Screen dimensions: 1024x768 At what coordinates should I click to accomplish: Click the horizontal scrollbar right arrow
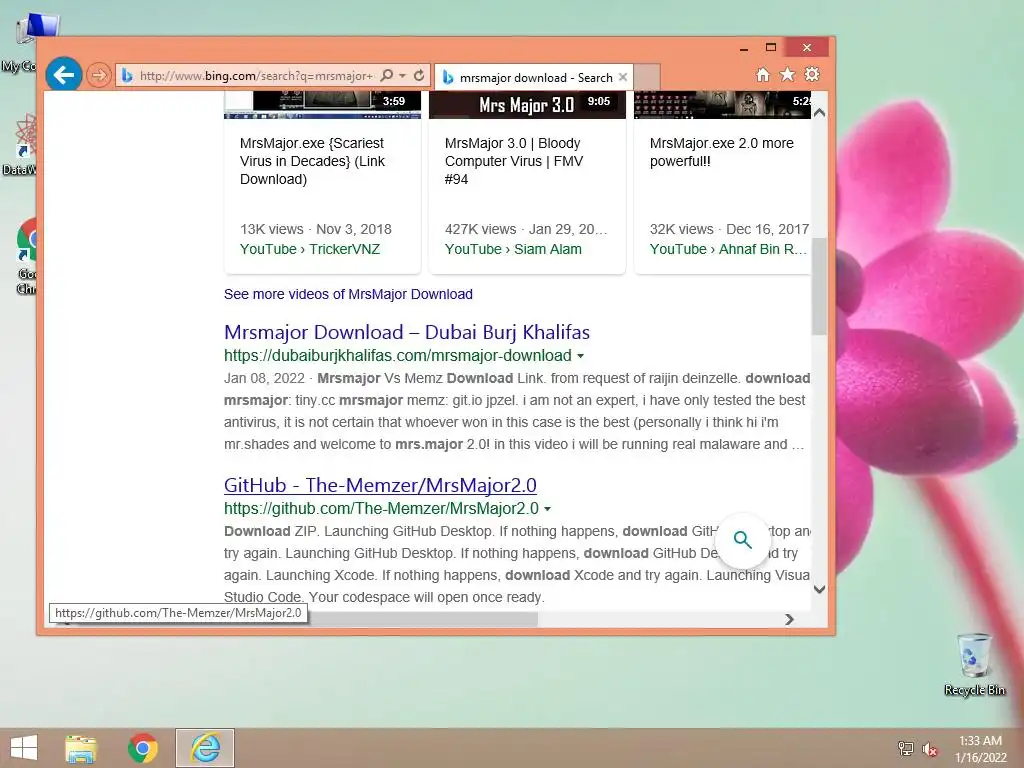pyautogui.click(x=790, y=619)
